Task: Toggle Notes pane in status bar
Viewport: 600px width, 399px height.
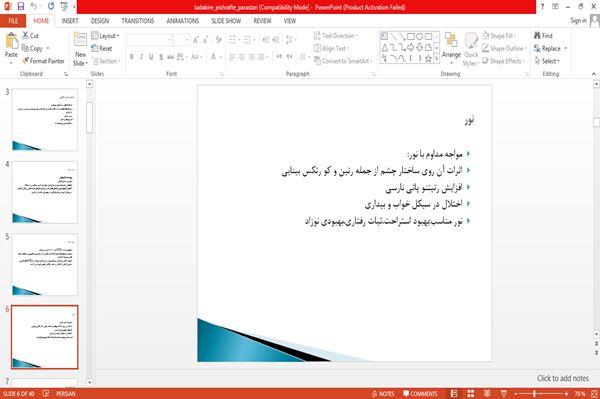Action: 383,394
